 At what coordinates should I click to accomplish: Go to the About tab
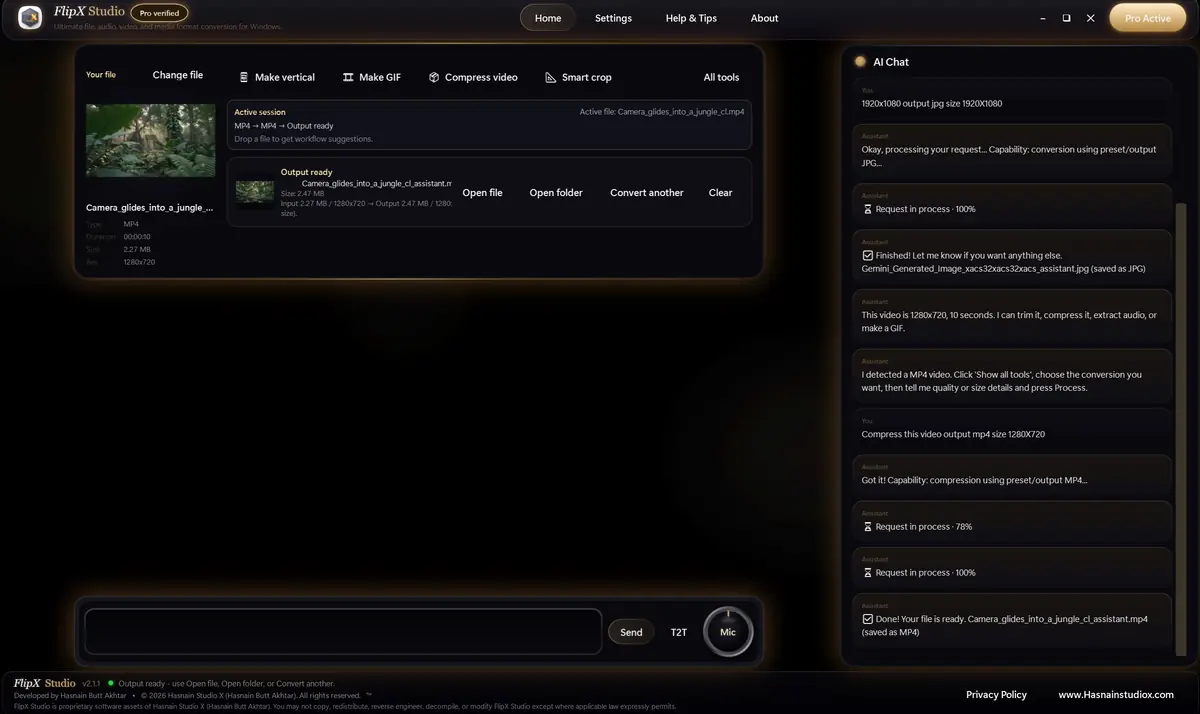764,18
